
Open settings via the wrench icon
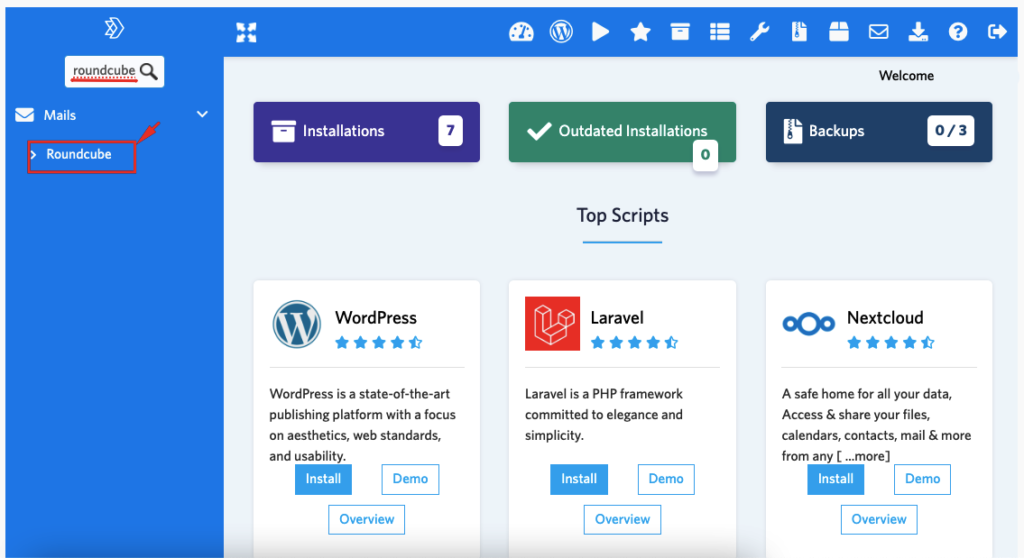coord(759,31)
